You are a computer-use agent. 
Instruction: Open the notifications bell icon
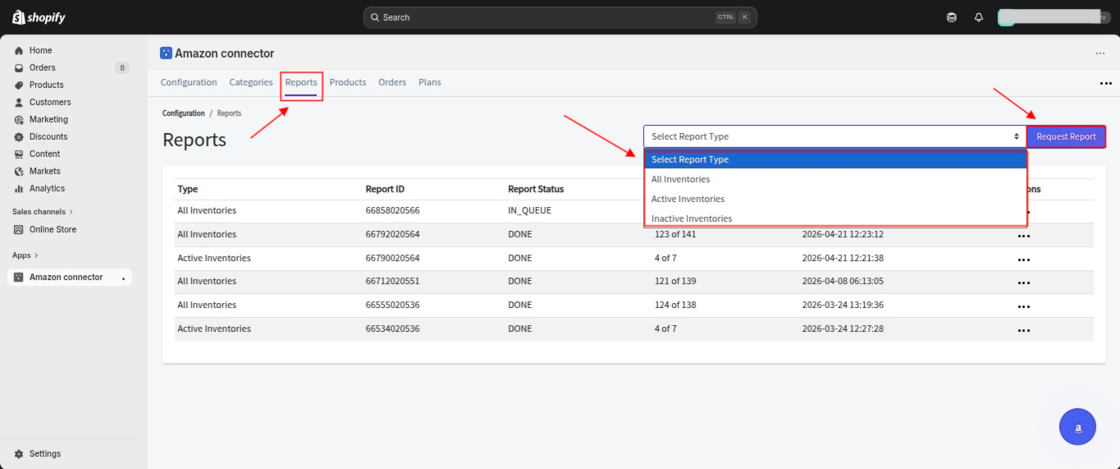point(978,17)
